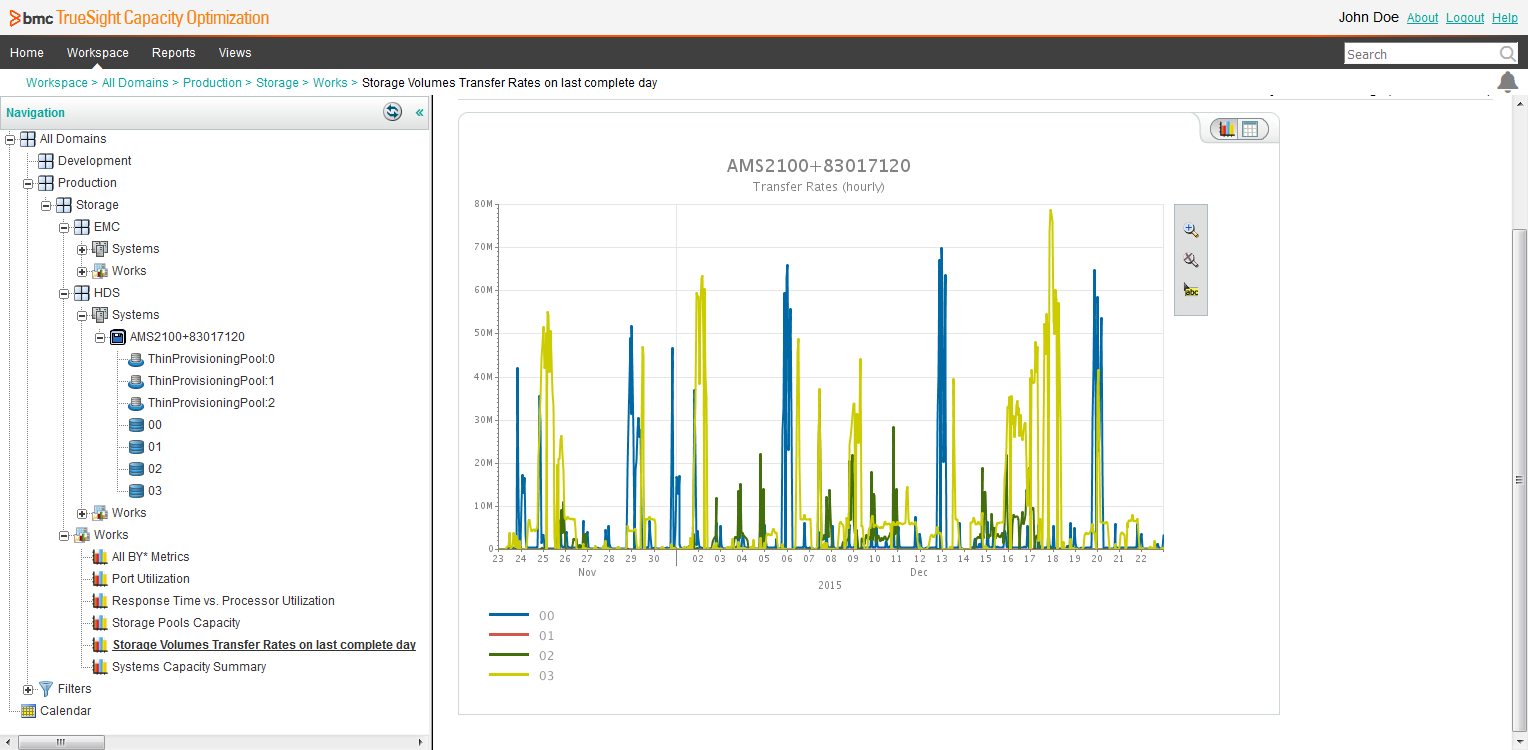Collapse the HDS tree node

(64, 293)
